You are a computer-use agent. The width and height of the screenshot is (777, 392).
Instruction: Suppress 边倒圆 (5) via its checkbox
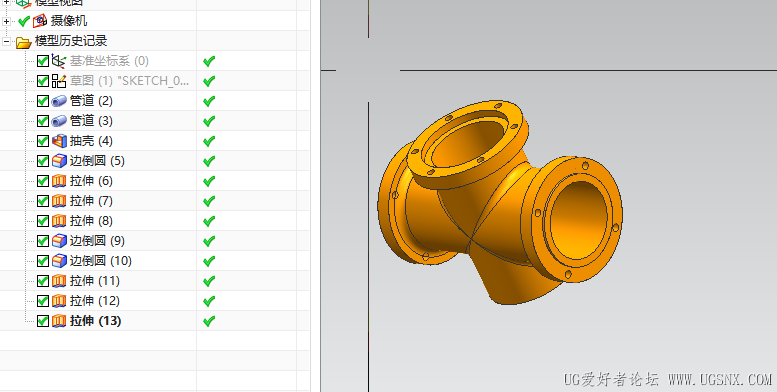[43, 161]
